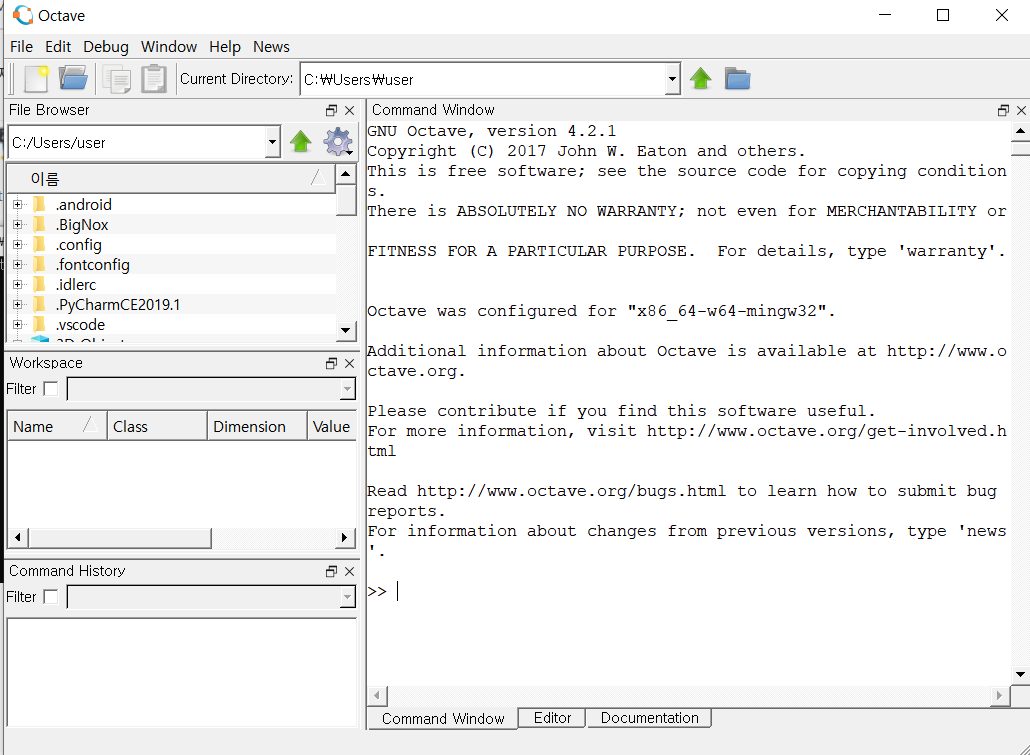Sort Workspace by Dimension column

(x=258, y=426)
